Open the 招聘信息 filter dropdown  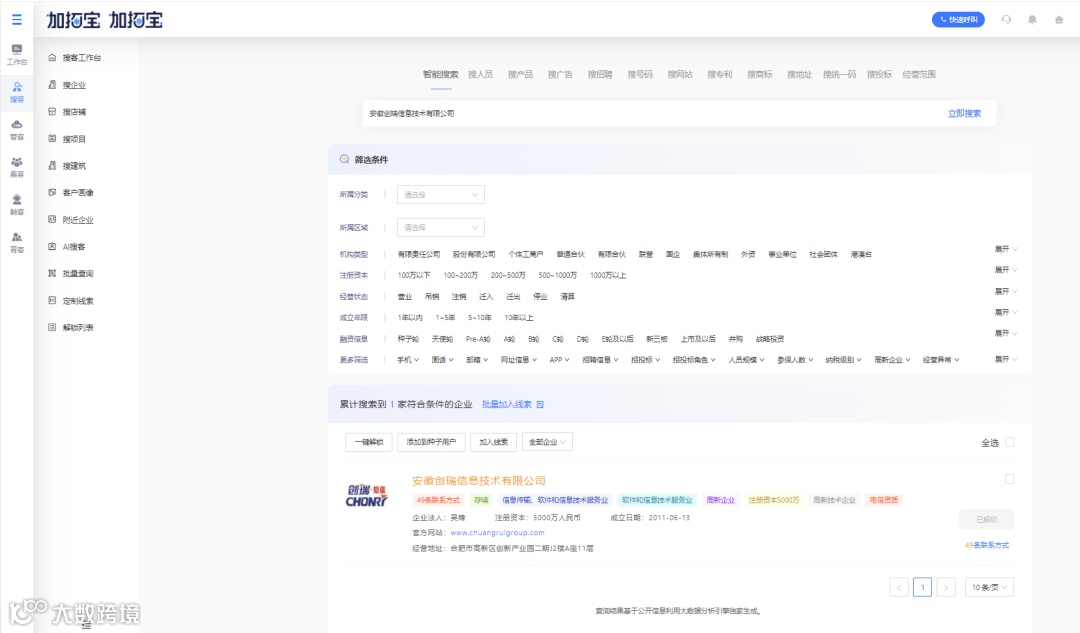(x=600, y=360)
